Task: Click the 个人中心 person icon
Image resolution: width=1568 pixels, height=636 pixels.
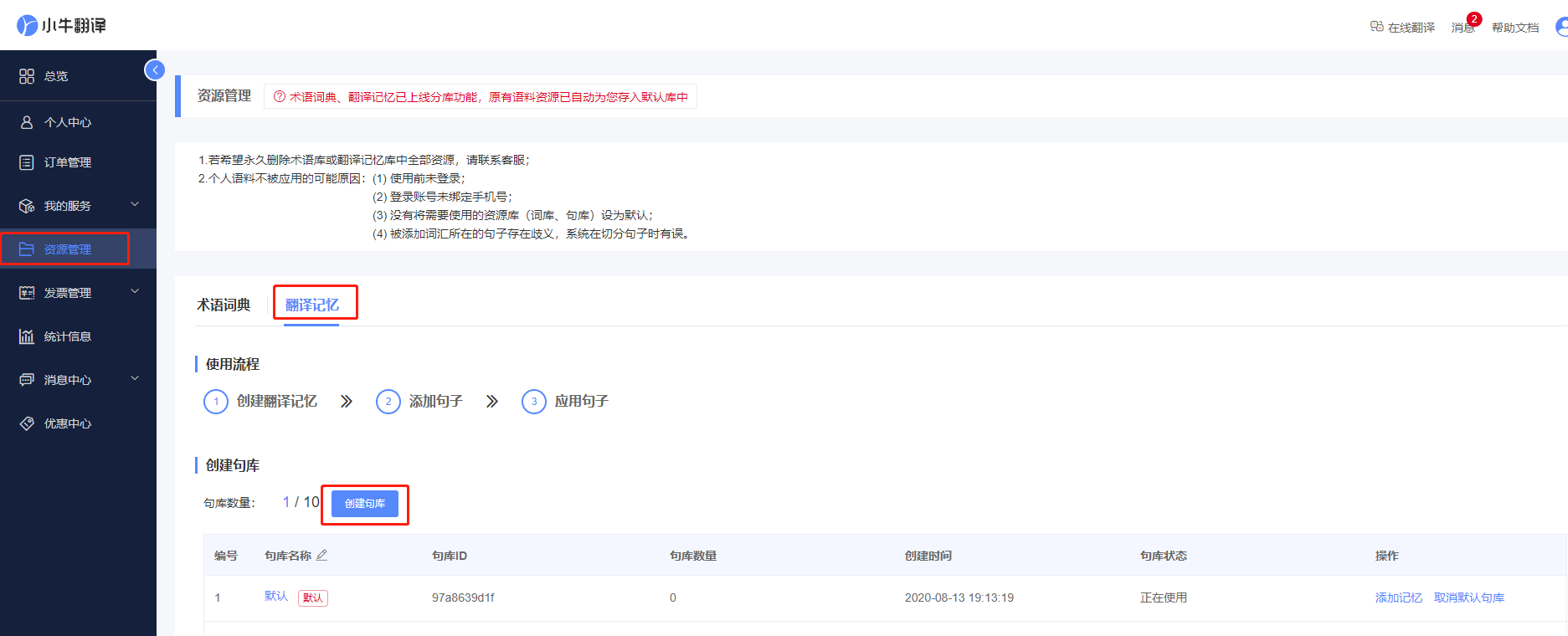Action: 27,122
